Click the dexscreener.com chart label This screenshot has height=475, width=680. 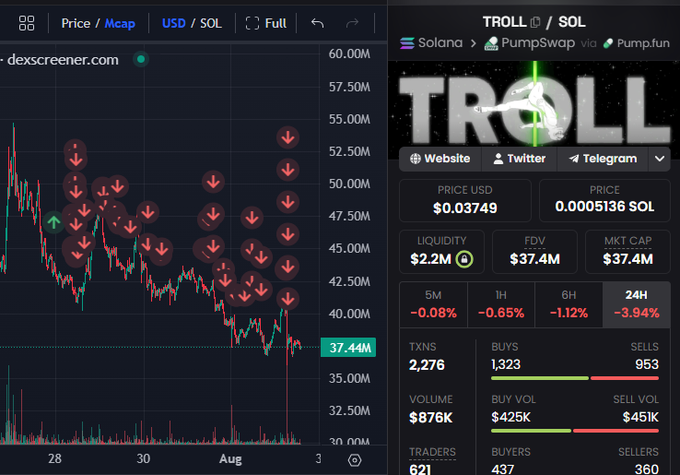click(63, 59)
